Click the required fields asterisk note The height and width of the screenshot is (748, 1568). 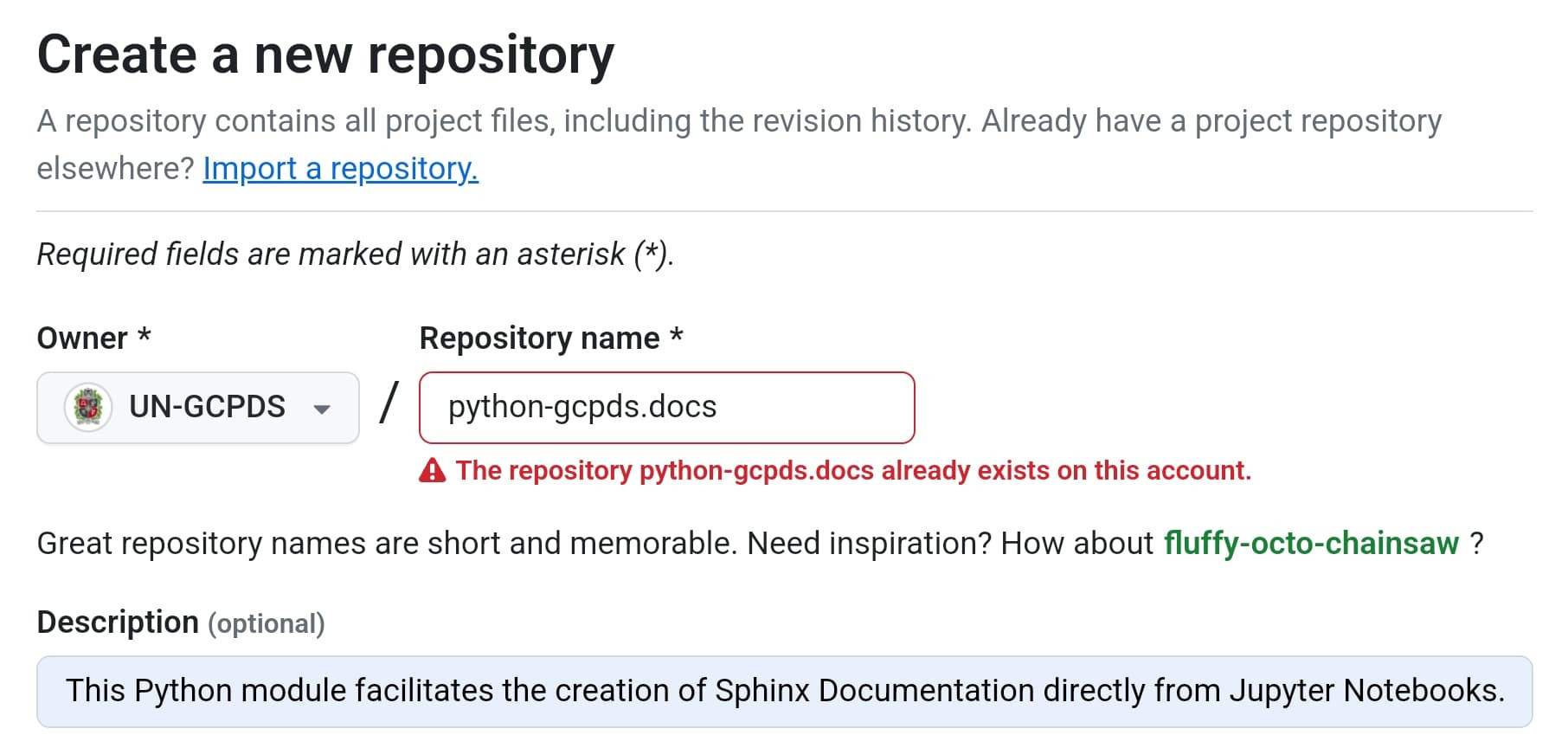click(x=356, y=255)
